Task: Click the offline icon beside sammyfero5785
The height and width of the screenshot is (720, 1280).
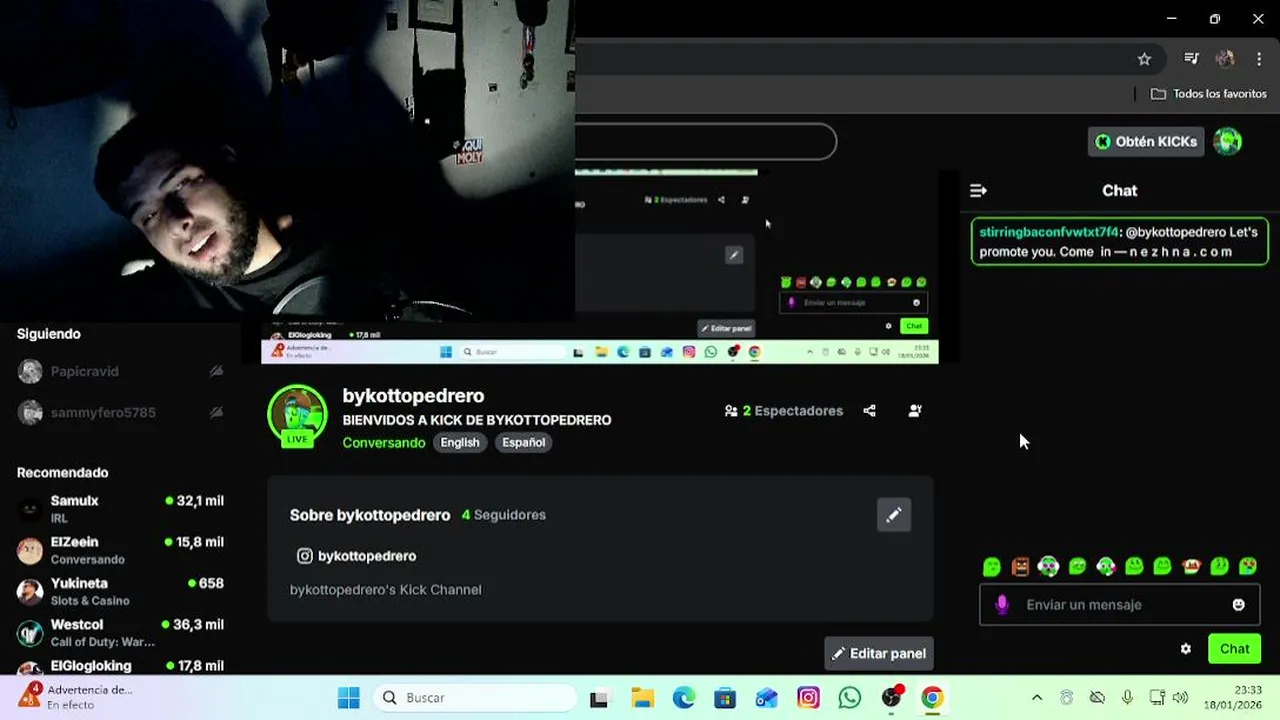Action: coord(216,412)
